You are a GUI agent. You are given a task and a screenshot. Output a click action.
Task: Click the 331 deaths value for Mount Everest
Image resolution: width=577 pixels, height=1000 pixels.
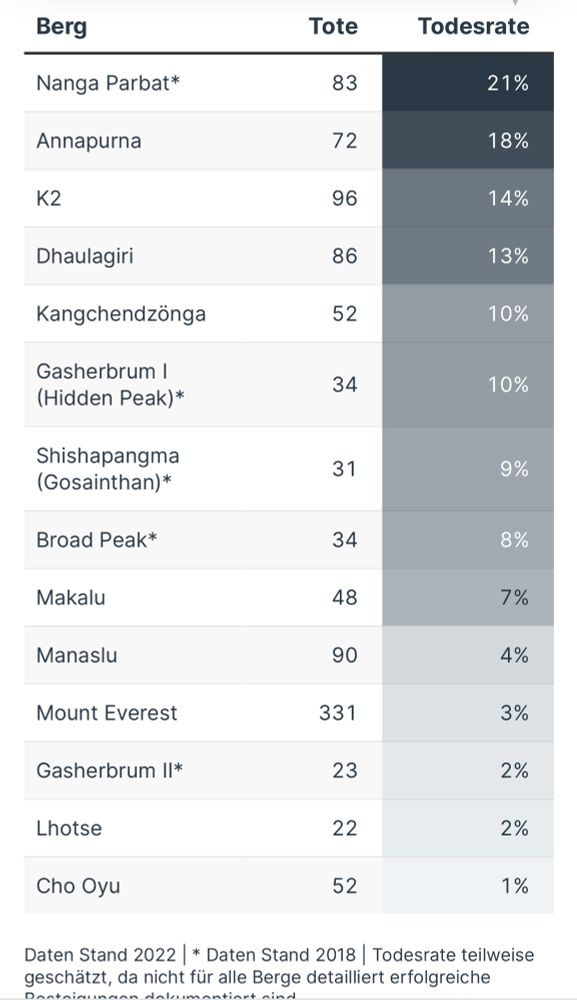[x=338, y=713]
